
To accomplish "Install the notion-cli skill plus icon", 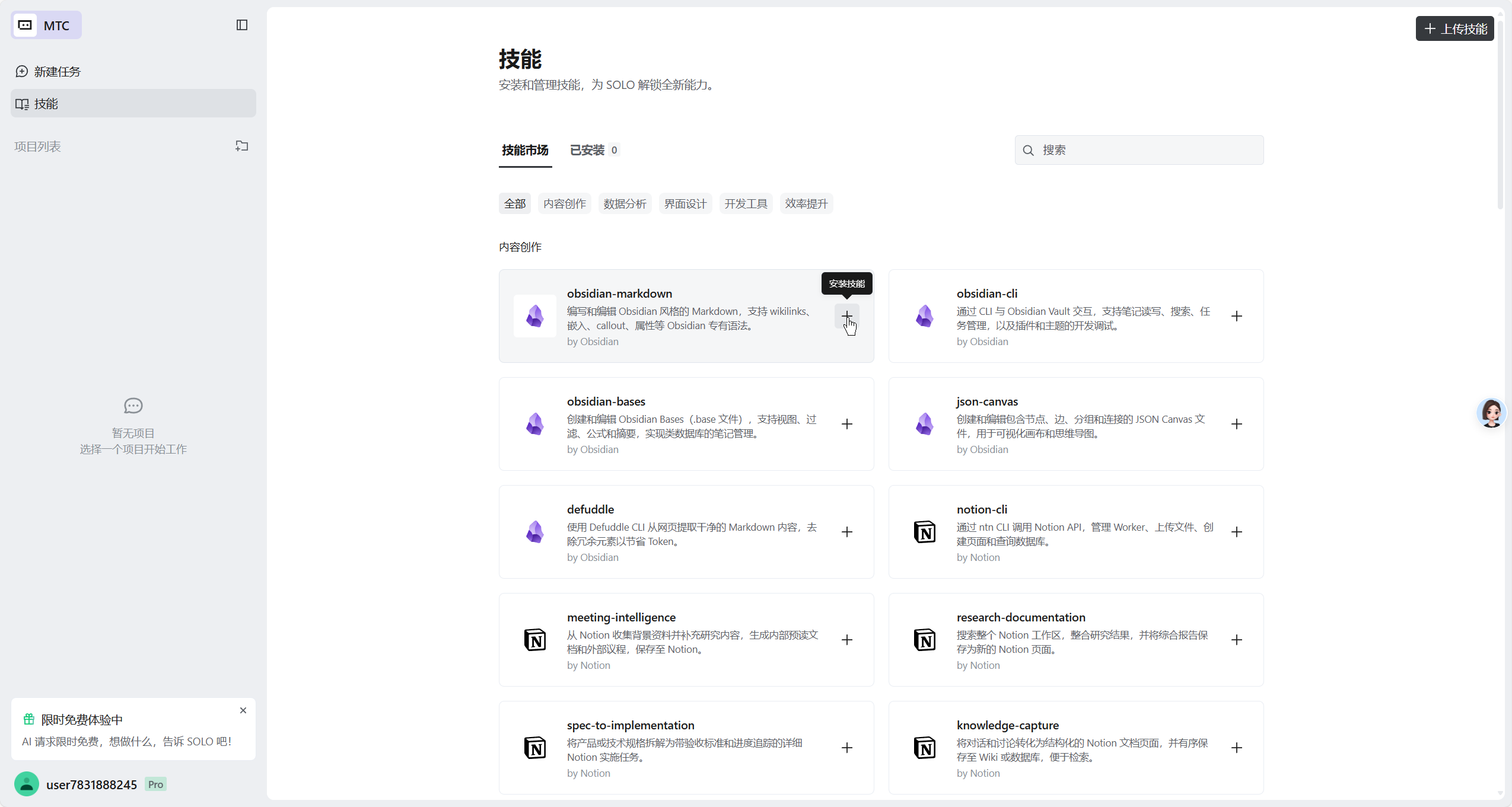I will coord(1236,532).
